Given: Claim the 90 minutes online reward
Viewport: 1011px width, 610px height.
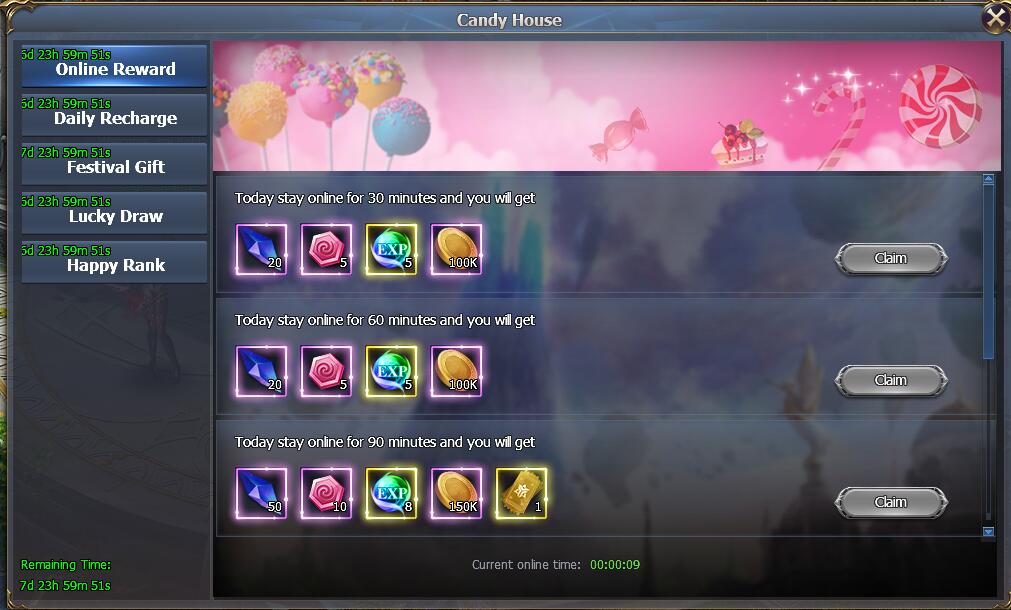Looking at the screenshot, I should (891, 502).
